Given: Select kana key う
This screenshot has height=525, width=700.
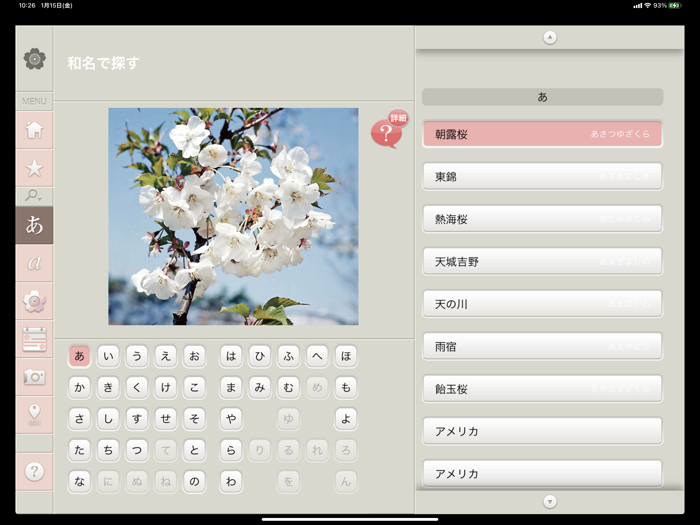Looking at the screenshot, I should pyautogui.click(x=137, y=356).
